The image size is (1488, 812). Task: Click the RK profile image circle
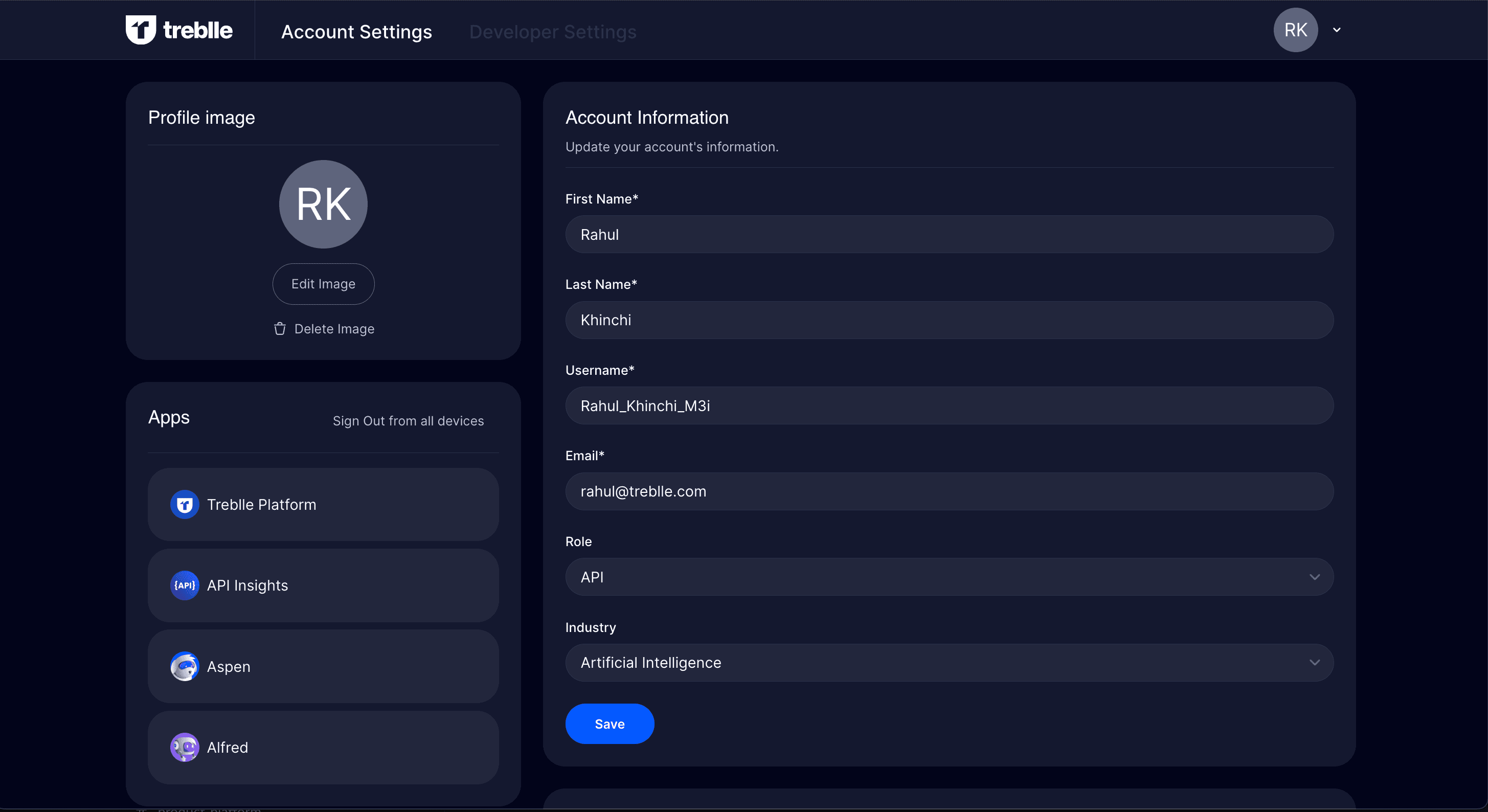coord(323,204)
